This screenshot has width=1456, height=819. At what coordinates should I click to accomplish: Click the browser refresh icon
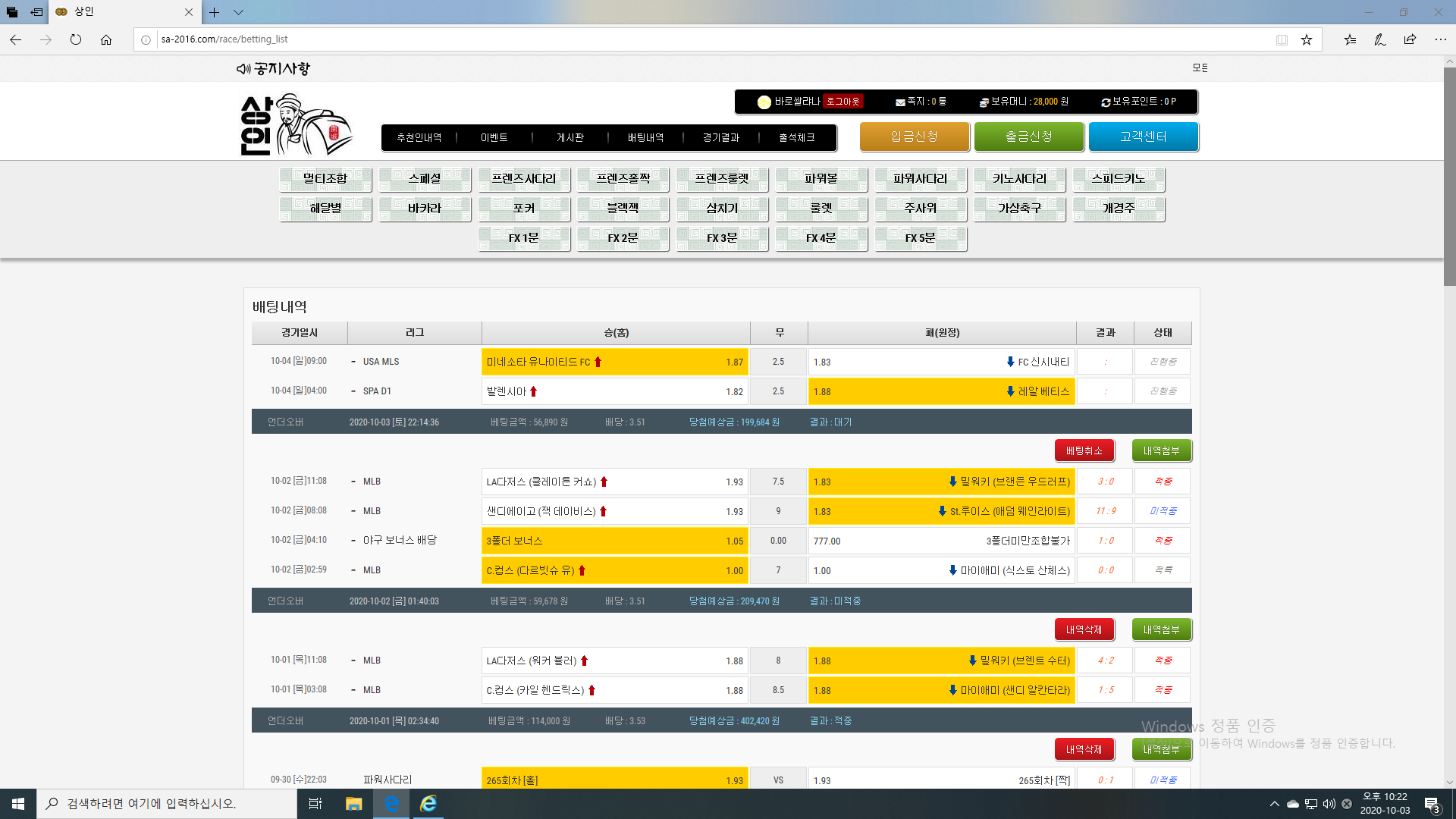coord(76,39)
